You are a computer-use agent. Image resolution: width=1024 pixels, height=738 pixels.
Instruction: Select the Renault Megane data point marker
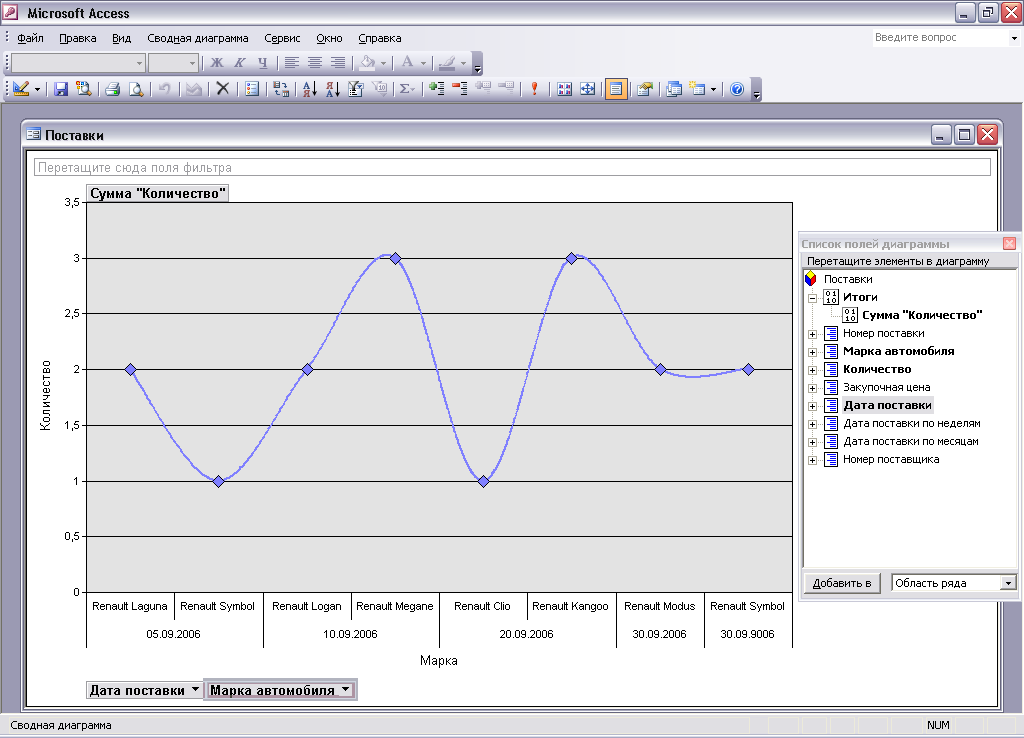tap(395, 259)
